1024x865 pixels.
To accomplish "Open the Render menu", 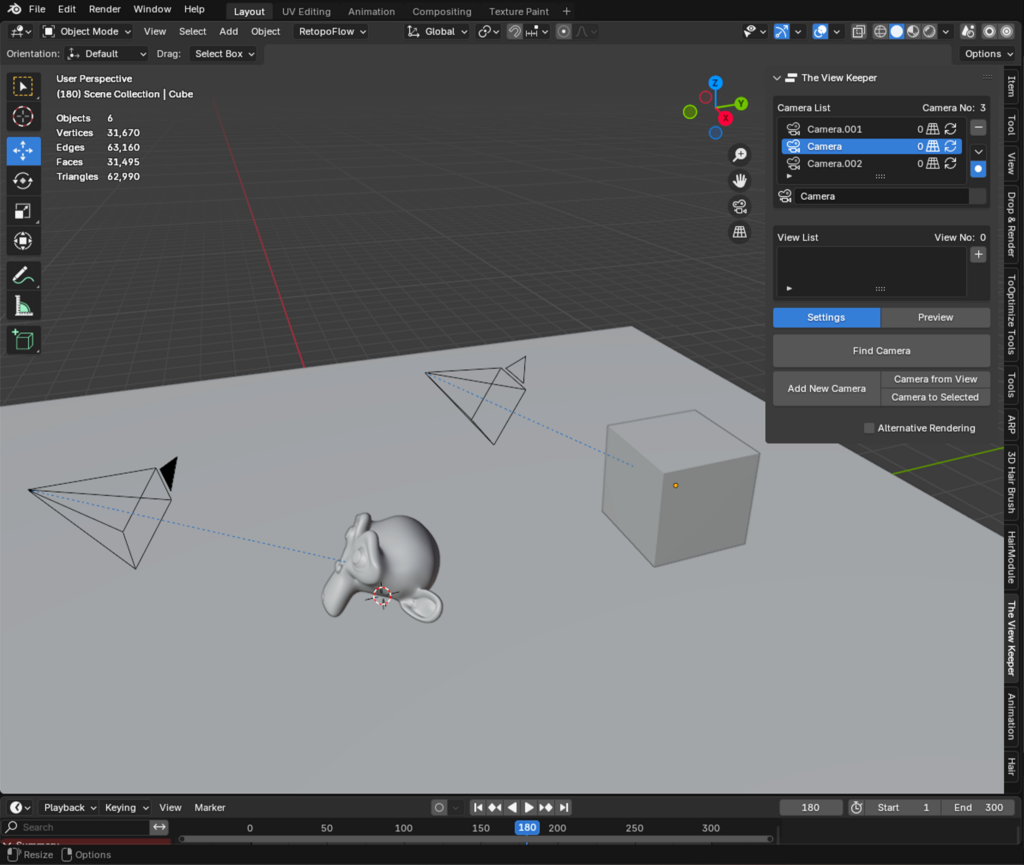I will [x=104, y=9].
